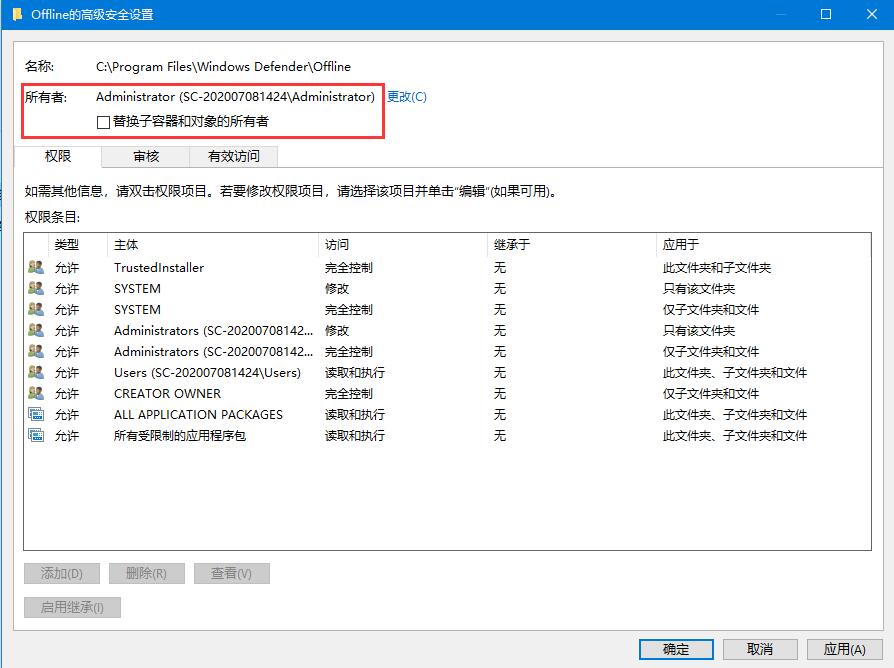Select the CREATOR OWNER permission entry row
Viewport: 894px width, 668px height.
tap(200, 393)
